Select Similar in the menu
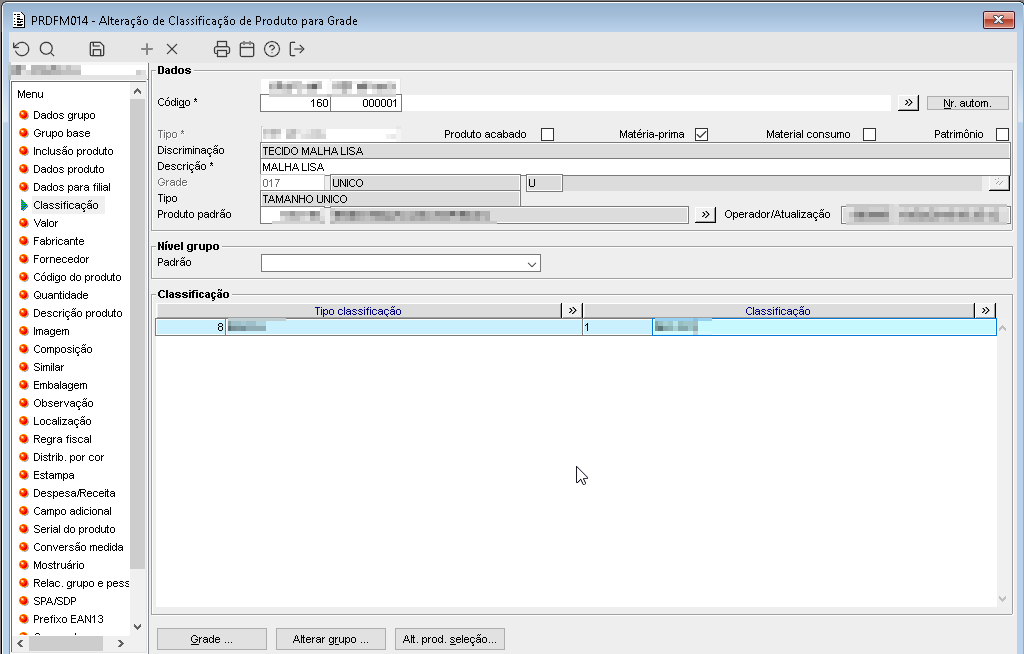1024x654 pixels. tap(48, 367)
